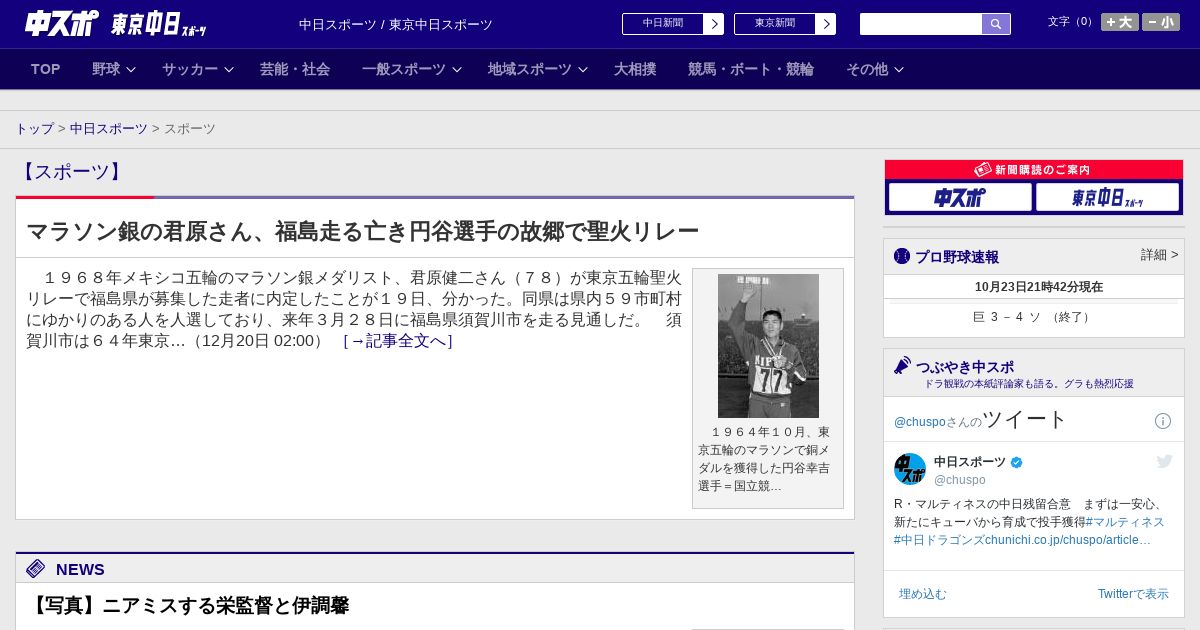This screenshot has height=630, width=1200.
Task: Click the NEWS section icon
Action: [x=36, y=569]
